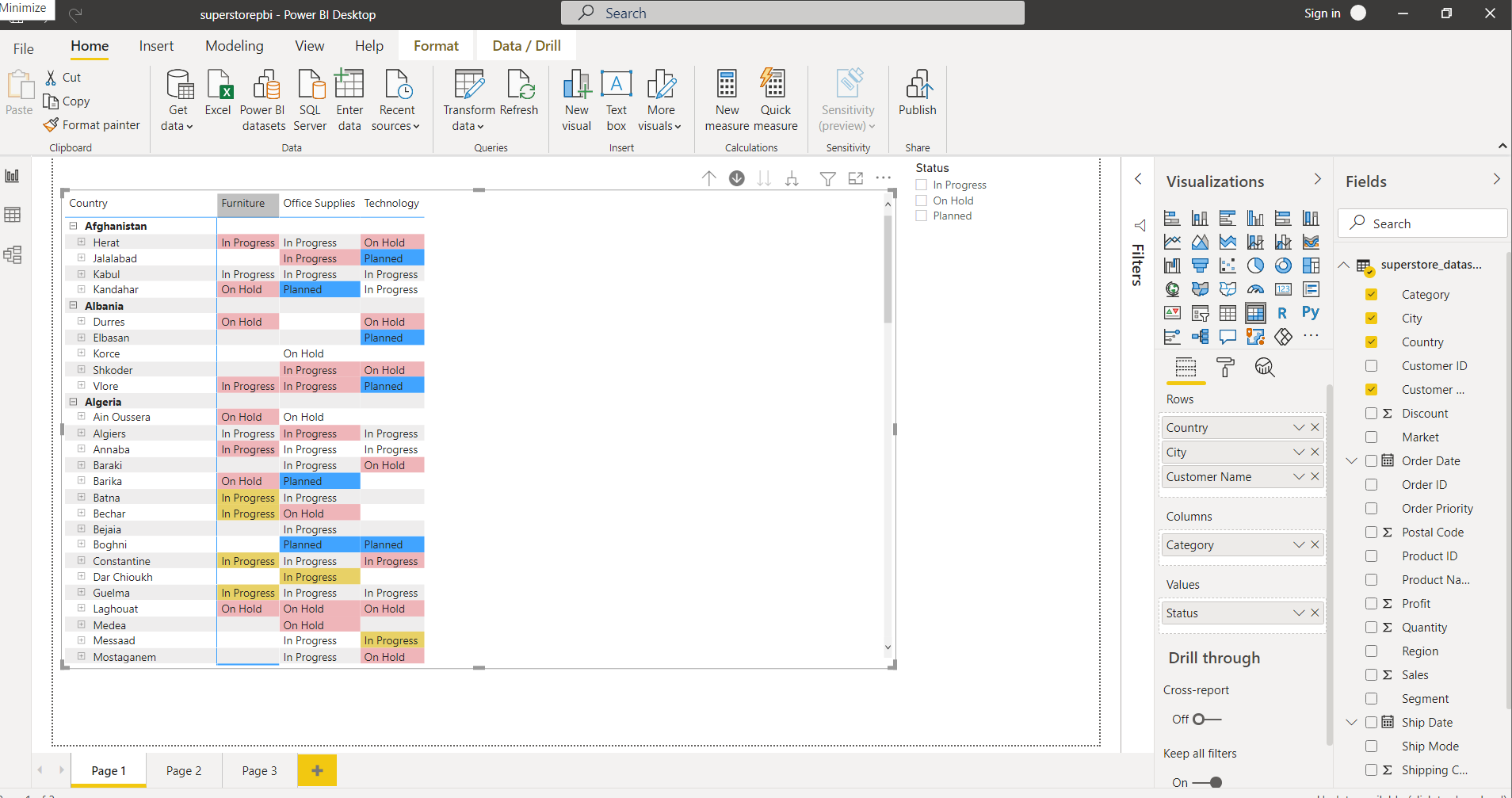1512x798 pixels.
Task: Switch to Page 2 tab
Action: click(x=184, y=770)
